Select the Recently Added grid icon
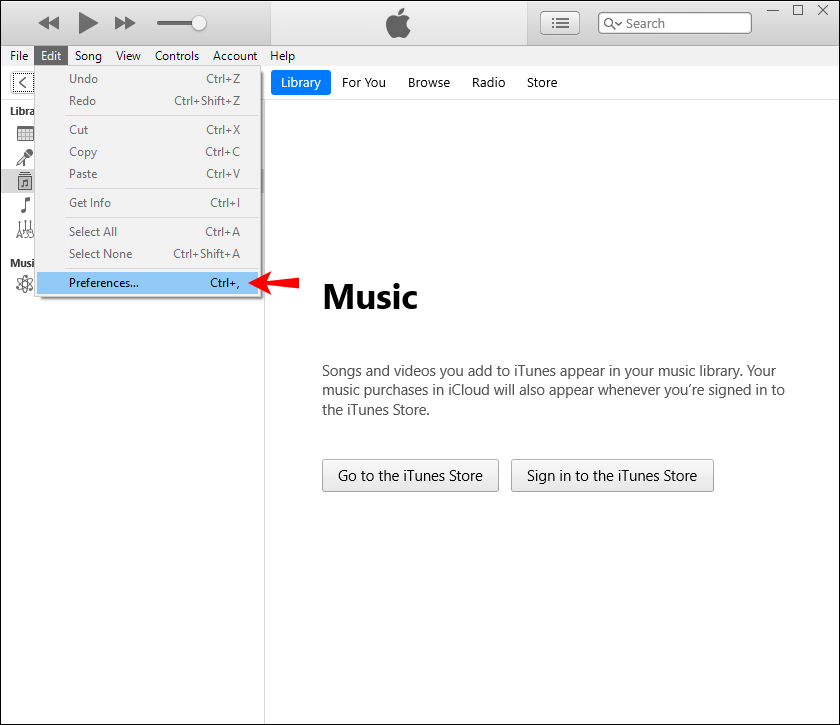Viewport: 840px width, 725px height. [25, 133]
